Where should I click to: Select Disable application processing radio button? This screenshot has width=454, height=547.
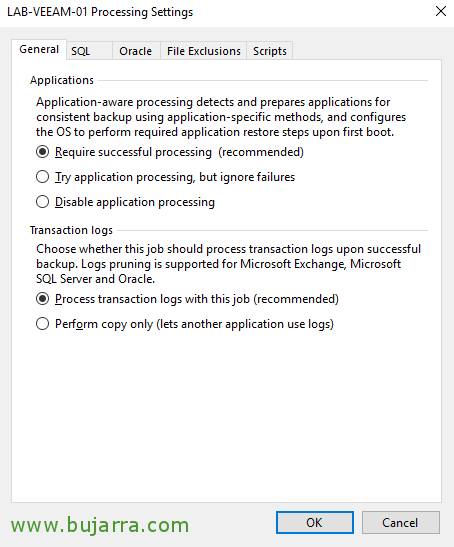click(x=43, y=202)
